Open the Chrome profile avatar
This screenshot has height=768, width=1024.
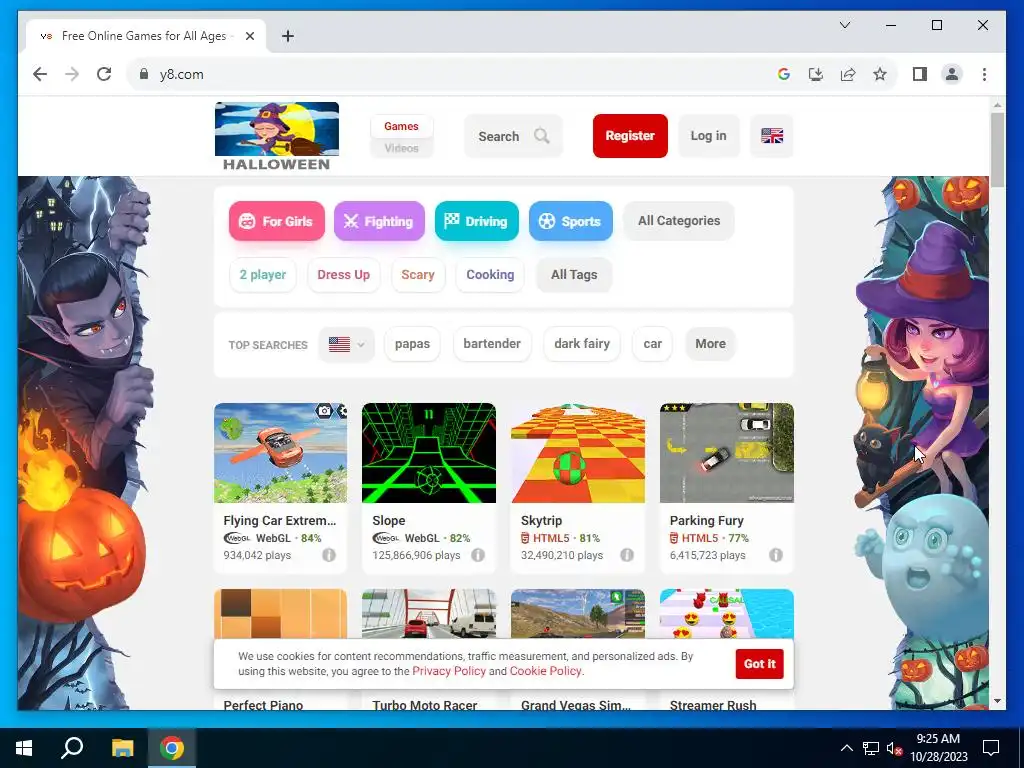click(x=952, y=74)
